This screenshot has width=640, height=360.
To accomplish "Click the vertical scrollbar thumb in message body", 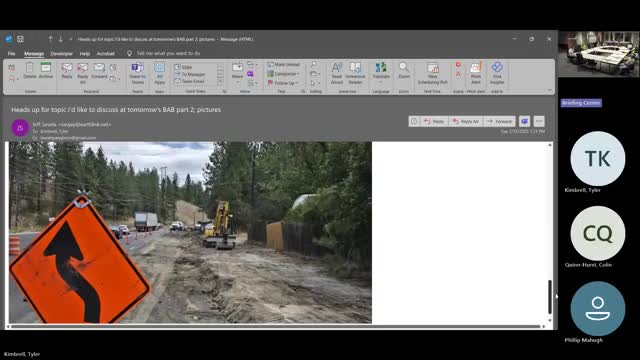I will click(550, 297).
